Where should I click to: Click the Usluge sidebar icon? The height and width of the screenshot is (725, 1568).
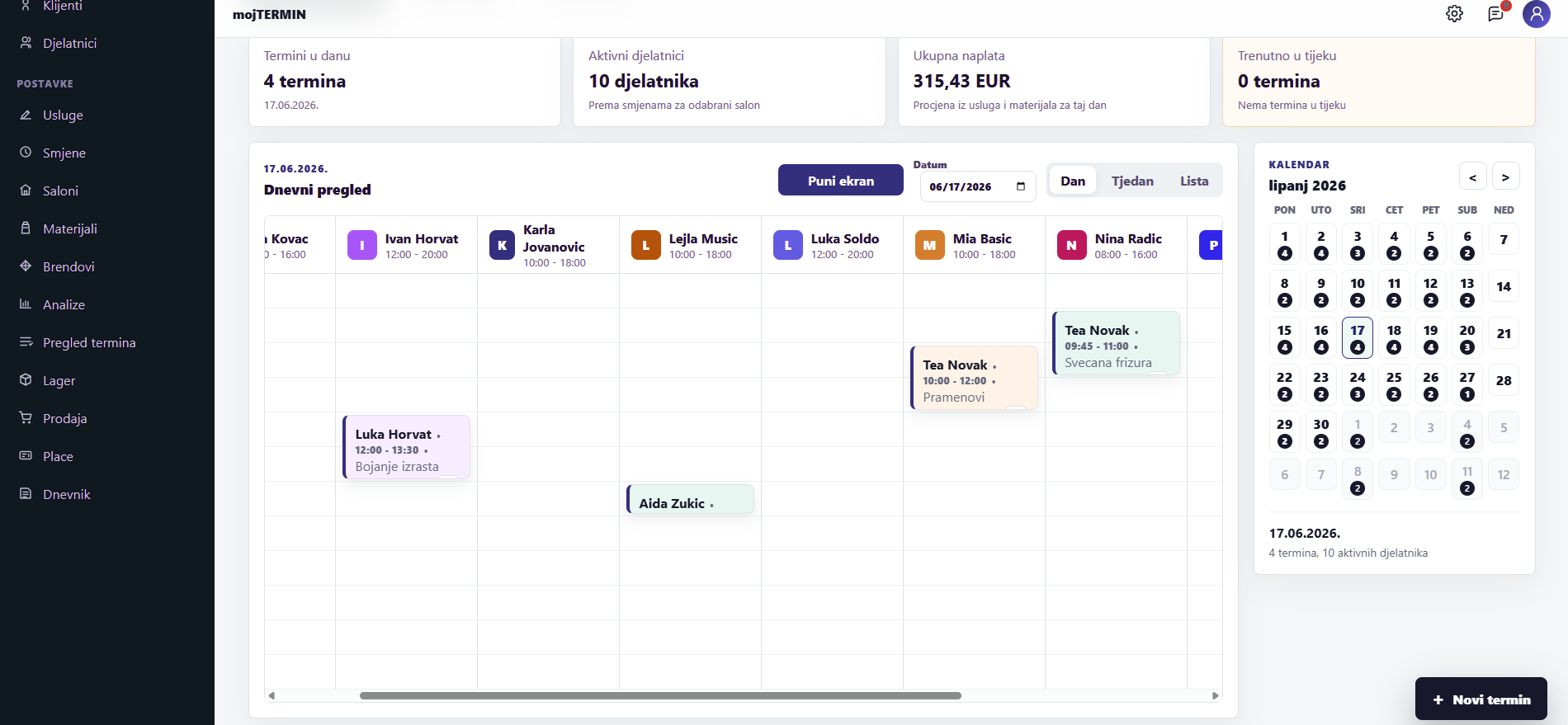(26, 115)
